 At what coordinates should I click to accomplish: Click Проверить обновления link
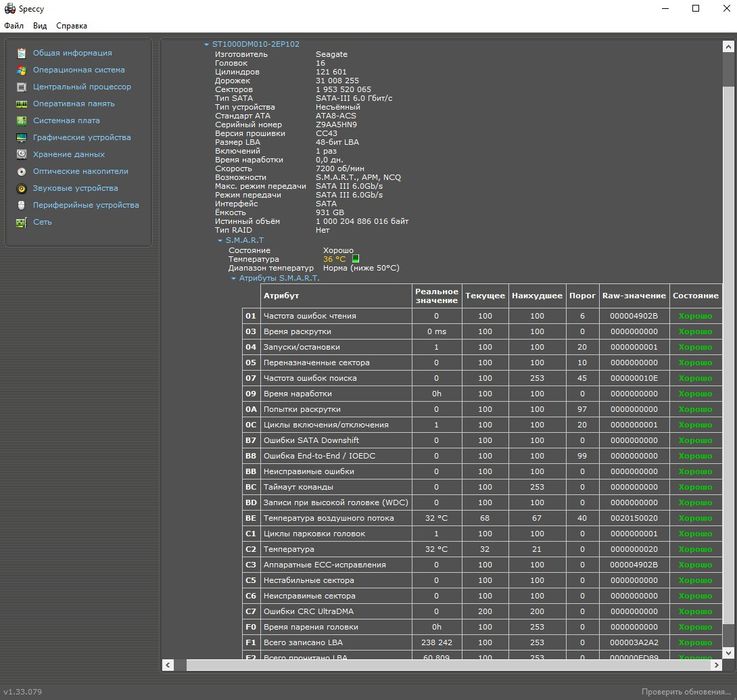coord(686,692)
